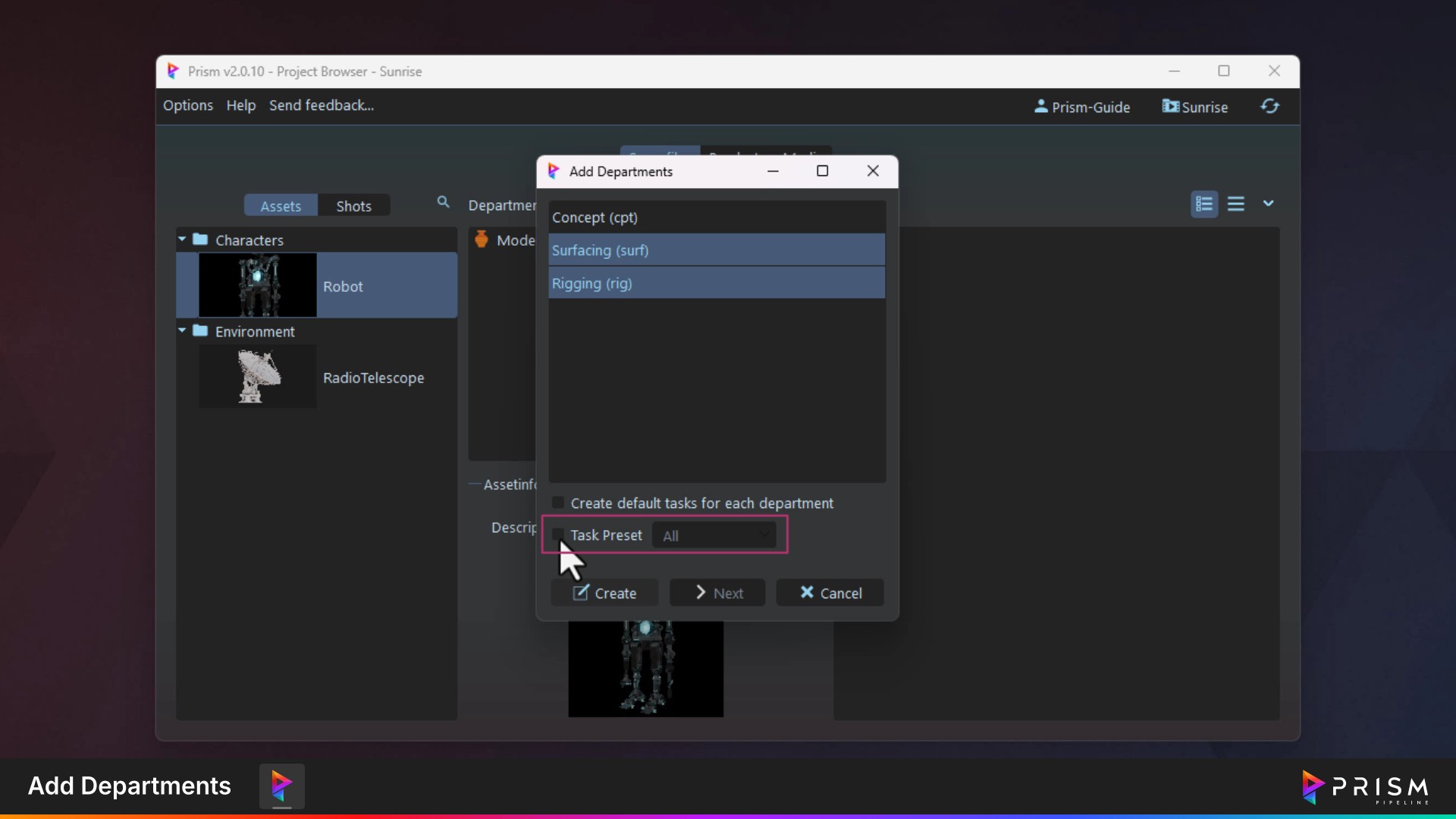The image size is (1456, 819).
Task: Toggle the Task Preset checkbox
Action: coord(558,534)
